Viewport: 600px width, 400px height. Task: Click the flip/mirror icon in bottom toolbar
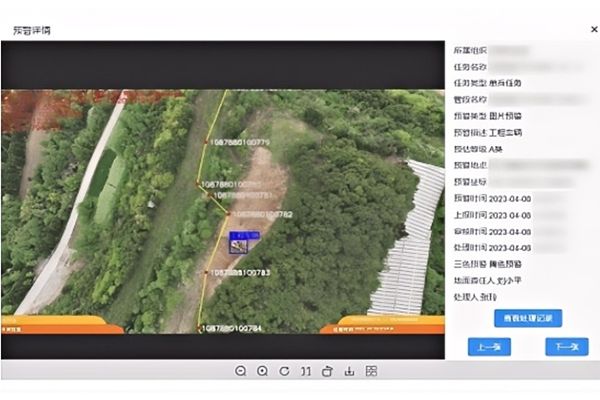point(305,371)
